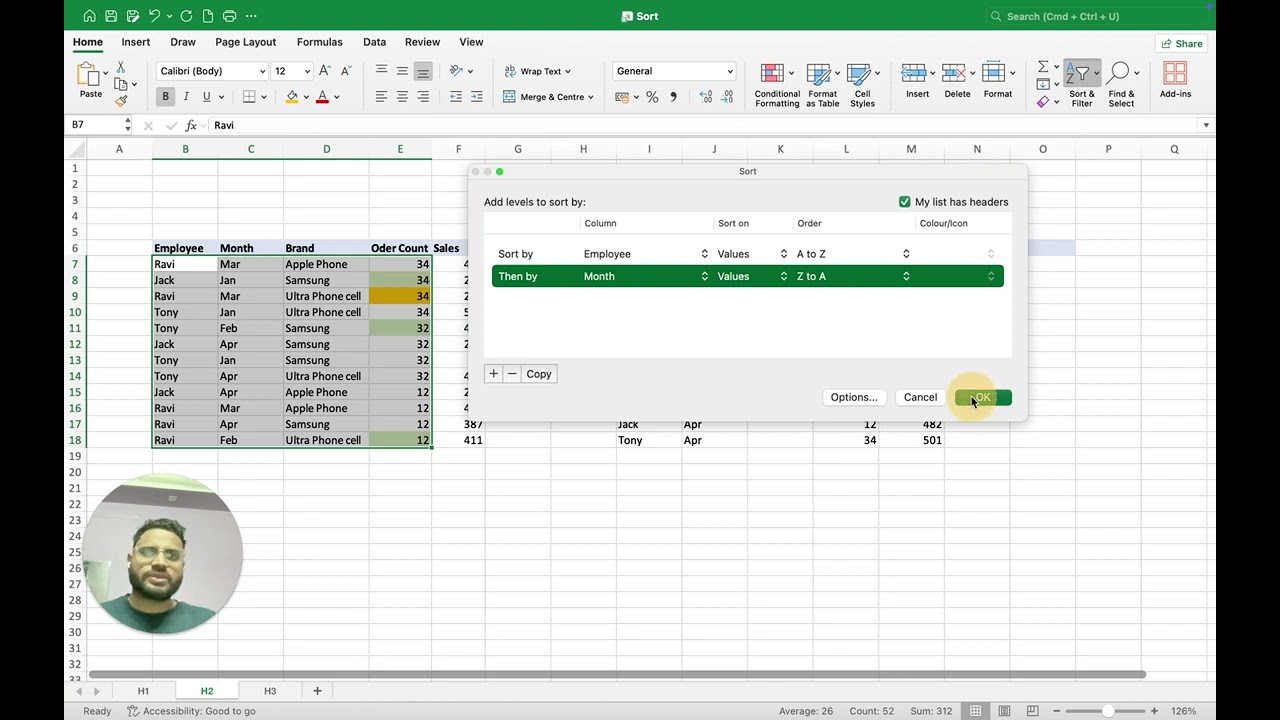The image size is (1280, 720).
Task: Click plus button to add sort level
Action: pyautogui.click(x=493, y=374)
